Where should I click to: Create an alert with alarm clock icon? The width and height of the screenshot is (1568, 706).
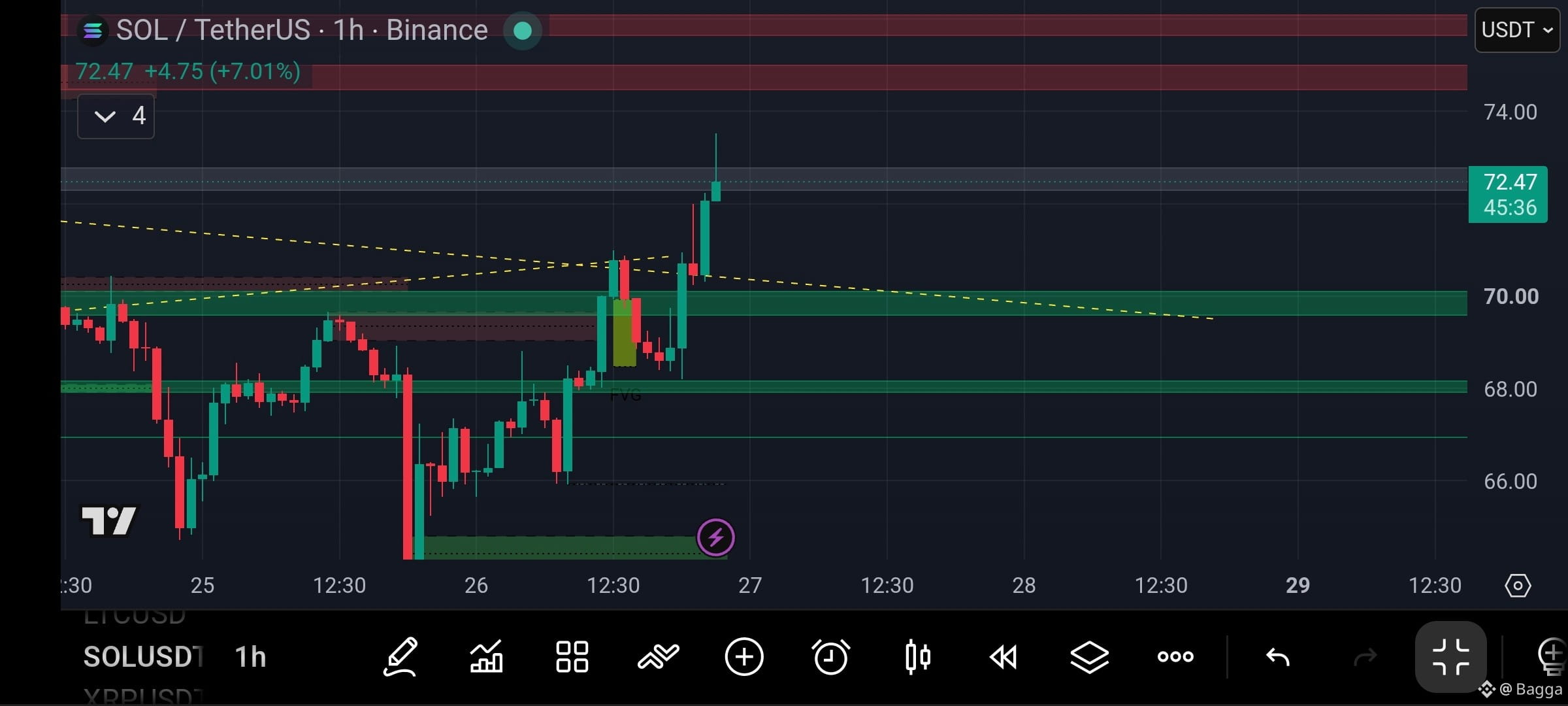point(830,656)
